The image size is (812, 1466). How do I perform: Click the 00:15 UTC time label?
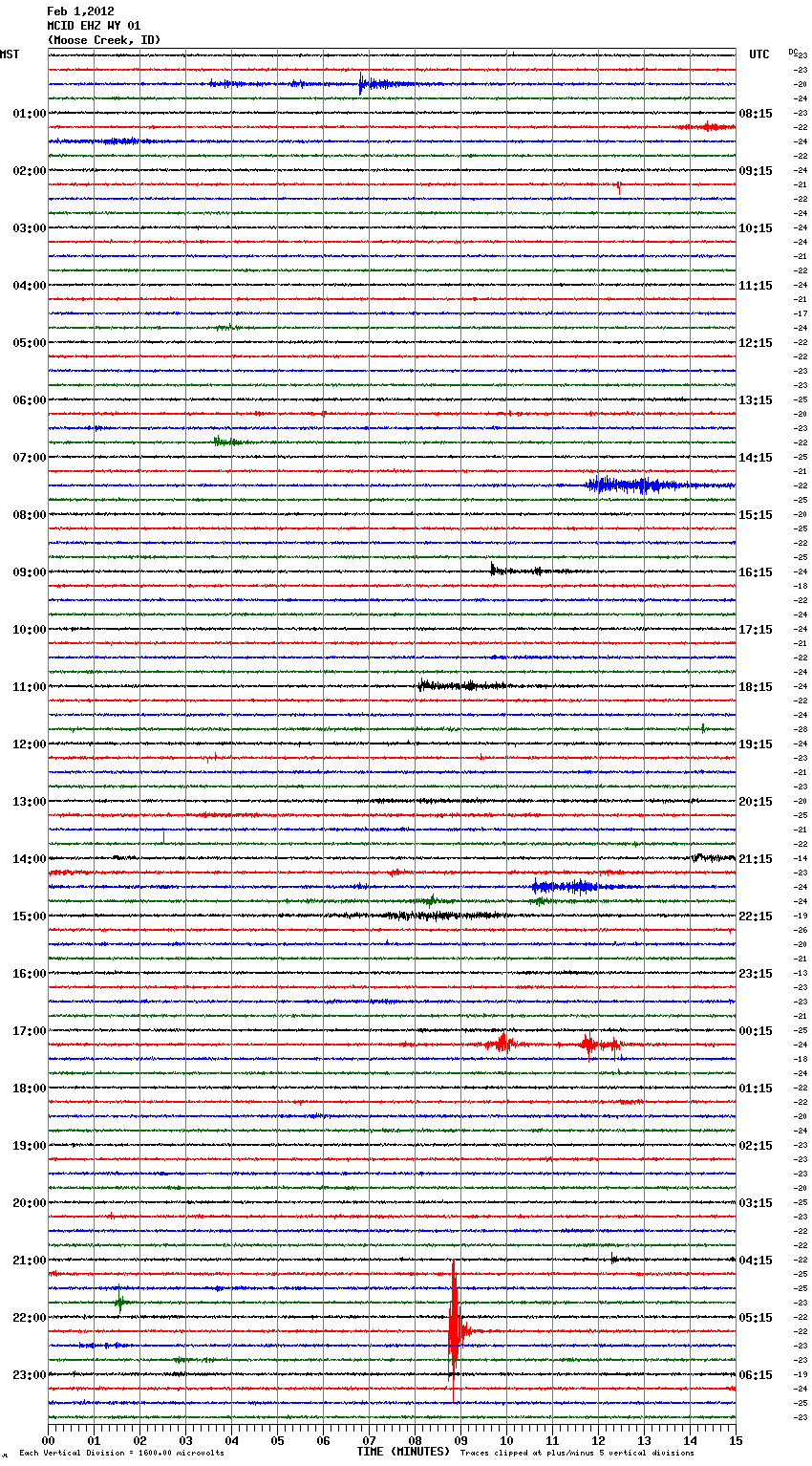click(756, 1031)
